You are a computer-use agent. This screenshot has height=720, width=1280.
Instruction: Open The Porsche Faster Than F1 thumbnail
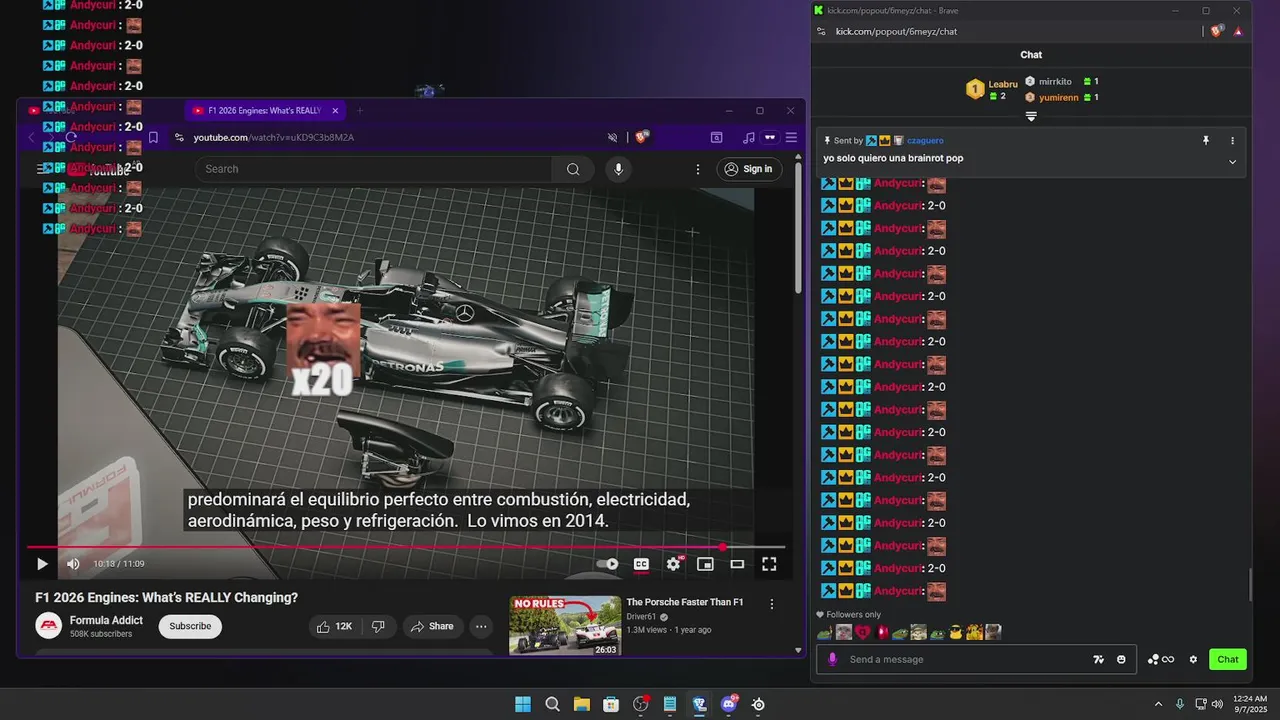565,626
